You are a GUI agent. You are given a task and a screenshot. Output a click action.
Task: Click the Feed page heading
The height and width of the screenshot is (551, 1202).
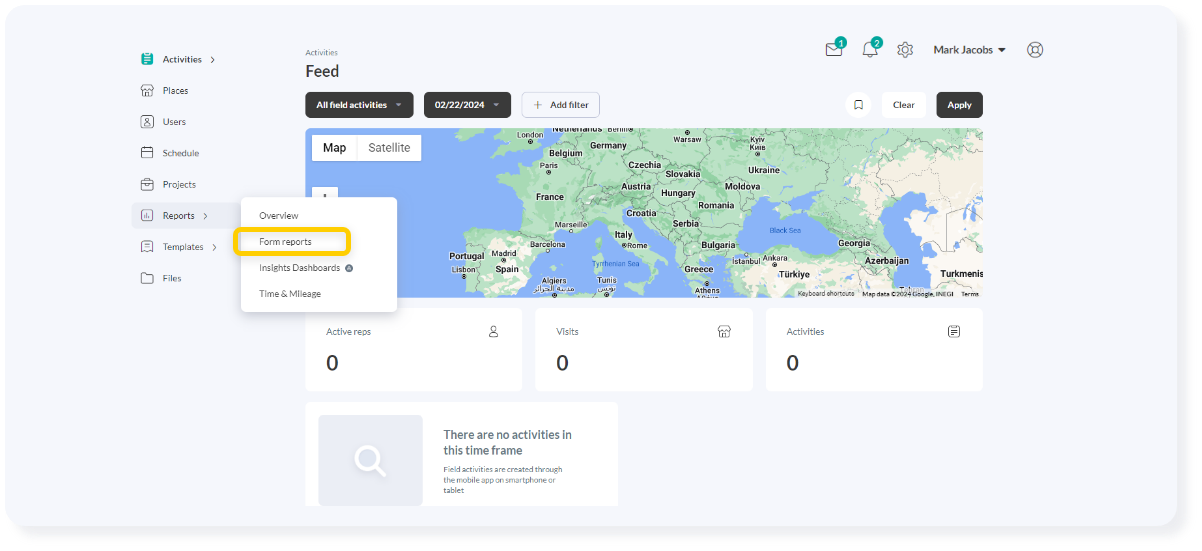click(322, 72)
